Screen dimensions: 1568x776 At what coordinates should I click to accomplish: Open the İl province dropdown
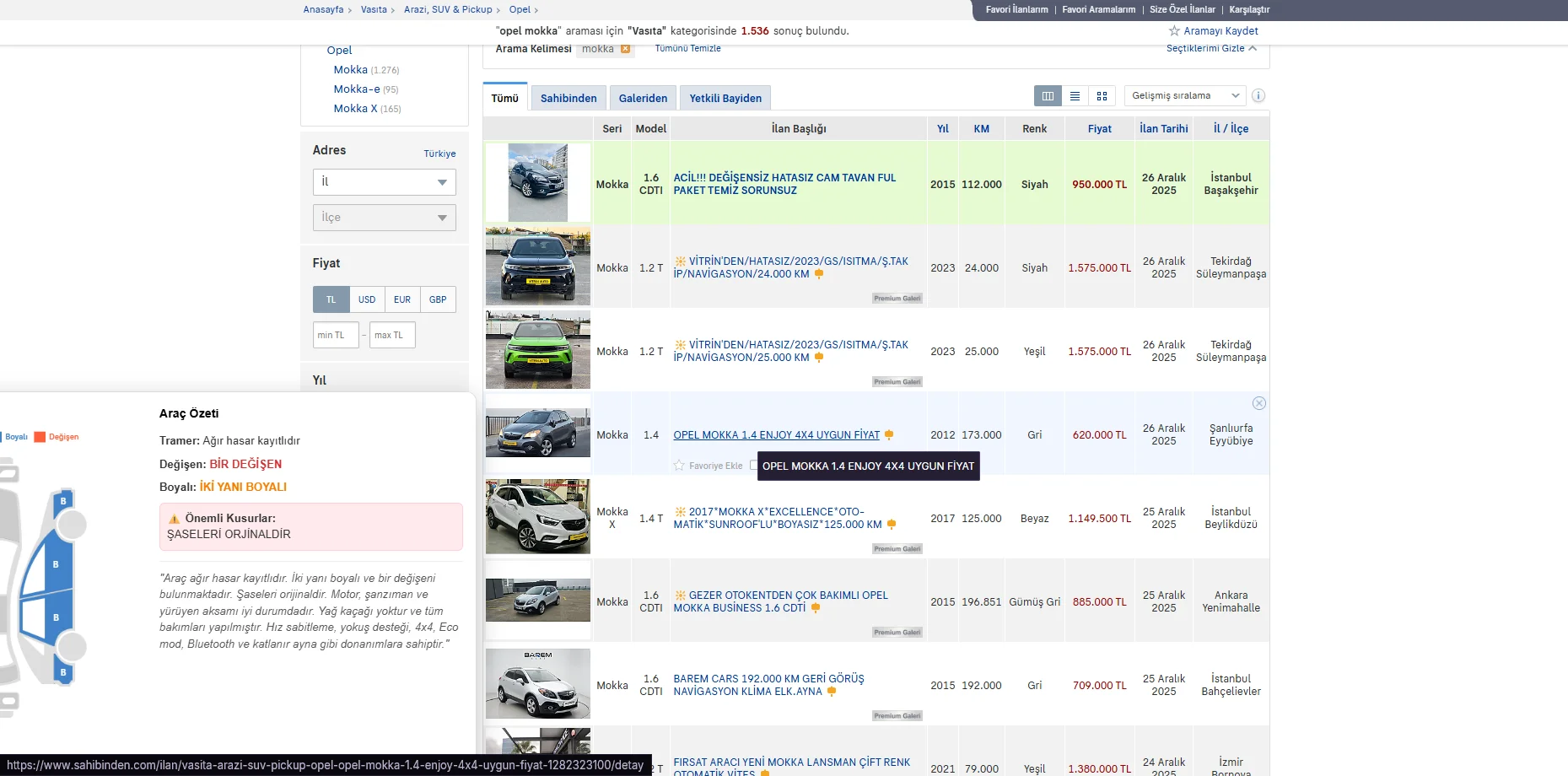click(384, 182)
